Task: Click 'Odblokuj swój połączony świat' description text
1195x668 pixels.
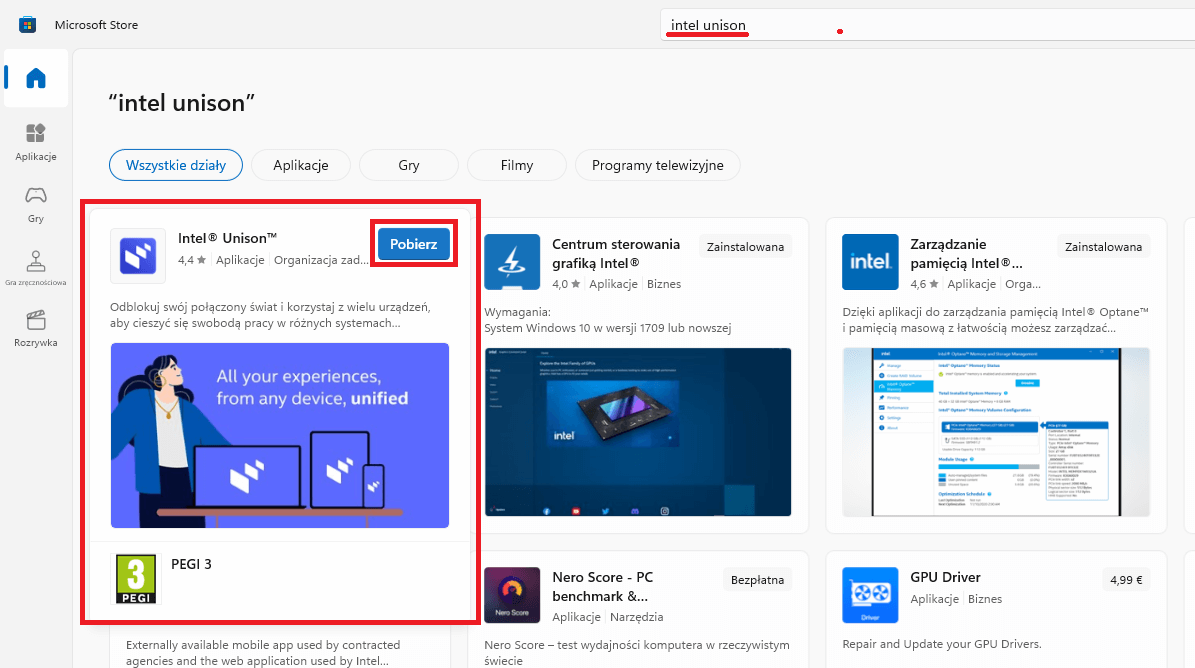Action: (270, 315)
